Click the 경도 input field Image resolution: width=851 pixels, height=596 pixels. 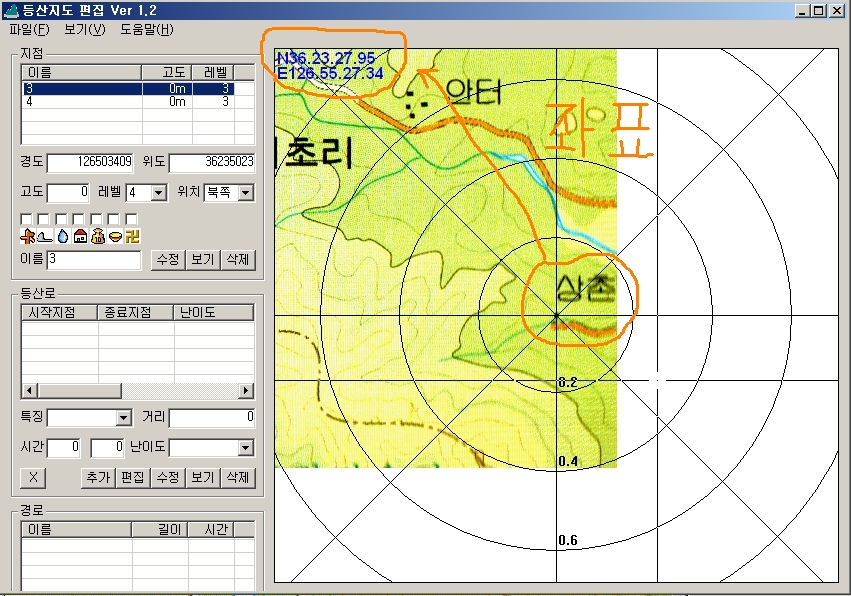(x=90, y=162)
